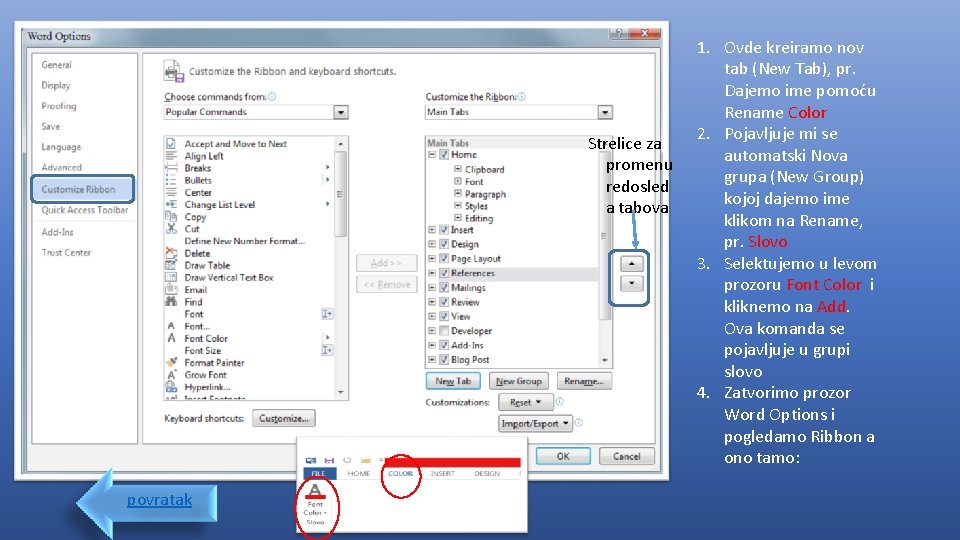Click the Draw Table icon
The height and width of the screenshot is (540, 960).
tap(171, 265)
